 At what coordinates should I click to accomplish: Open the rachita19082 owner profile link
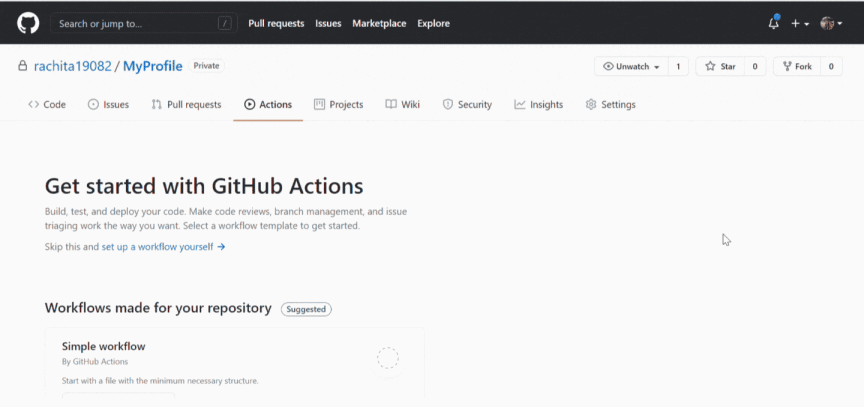[x=72, y=66]
